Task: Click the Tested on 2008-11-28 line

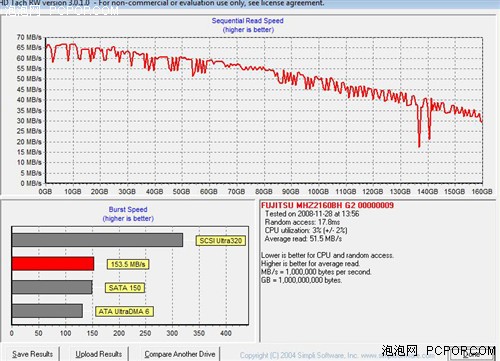Action: (x=312, y=214)
